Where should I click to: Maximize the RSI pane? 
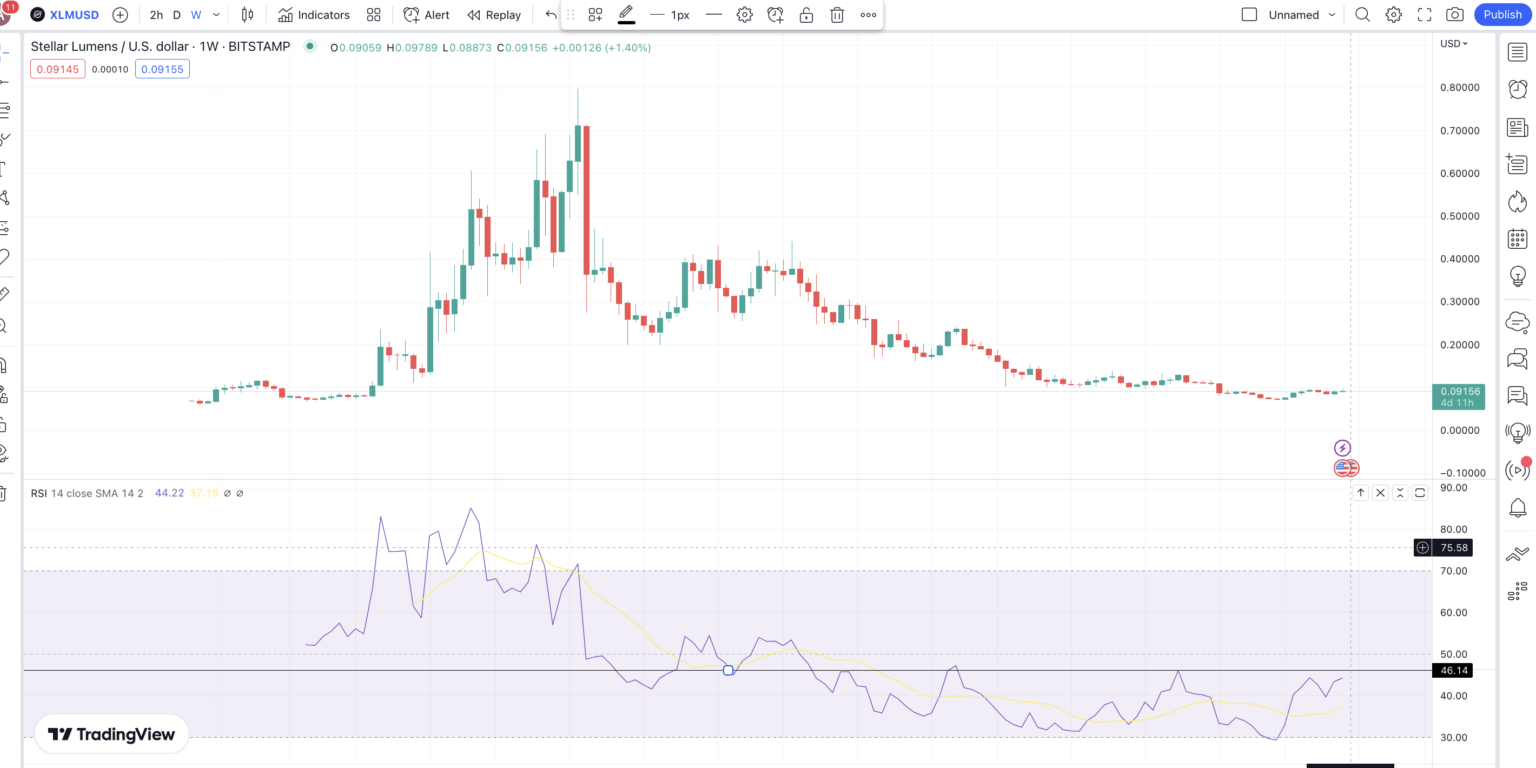coord(1419,493)
